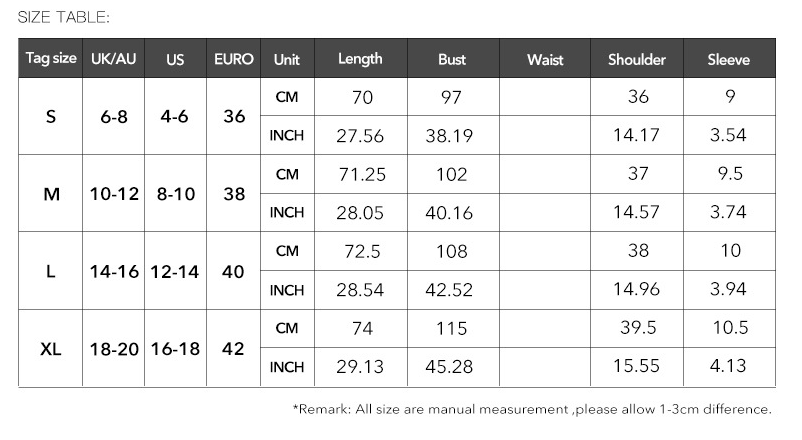The width and height of the screenshot is (802, 440).
Task: Select the 42.52 bust inch value
Action: [x=452, y=290]
